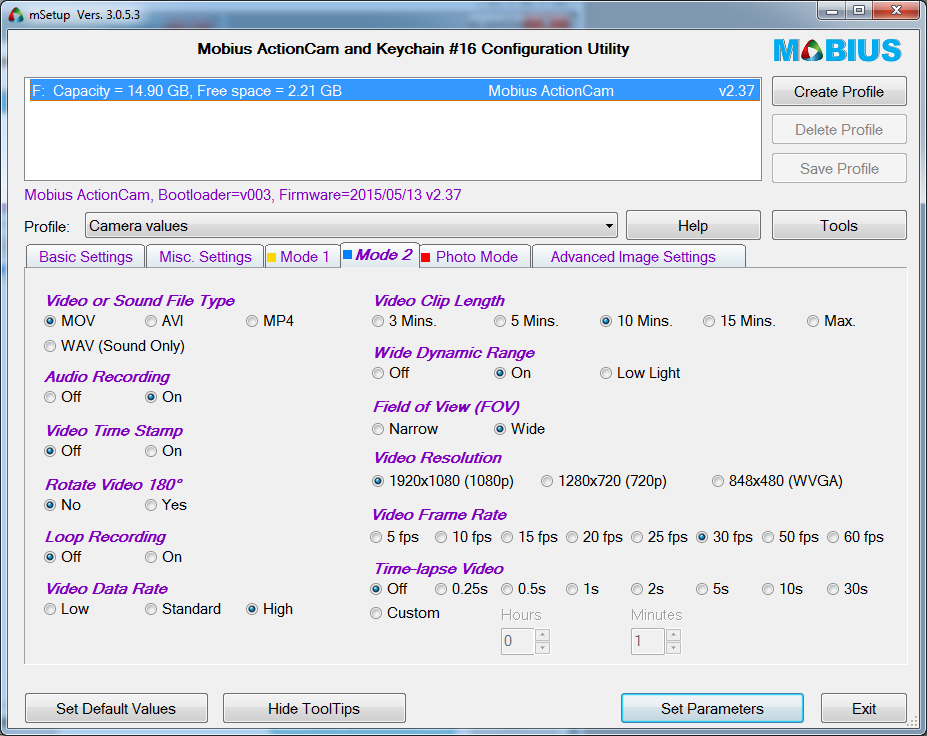Set Video Data Rate to Low
The image size is (927, 736).
67,609
